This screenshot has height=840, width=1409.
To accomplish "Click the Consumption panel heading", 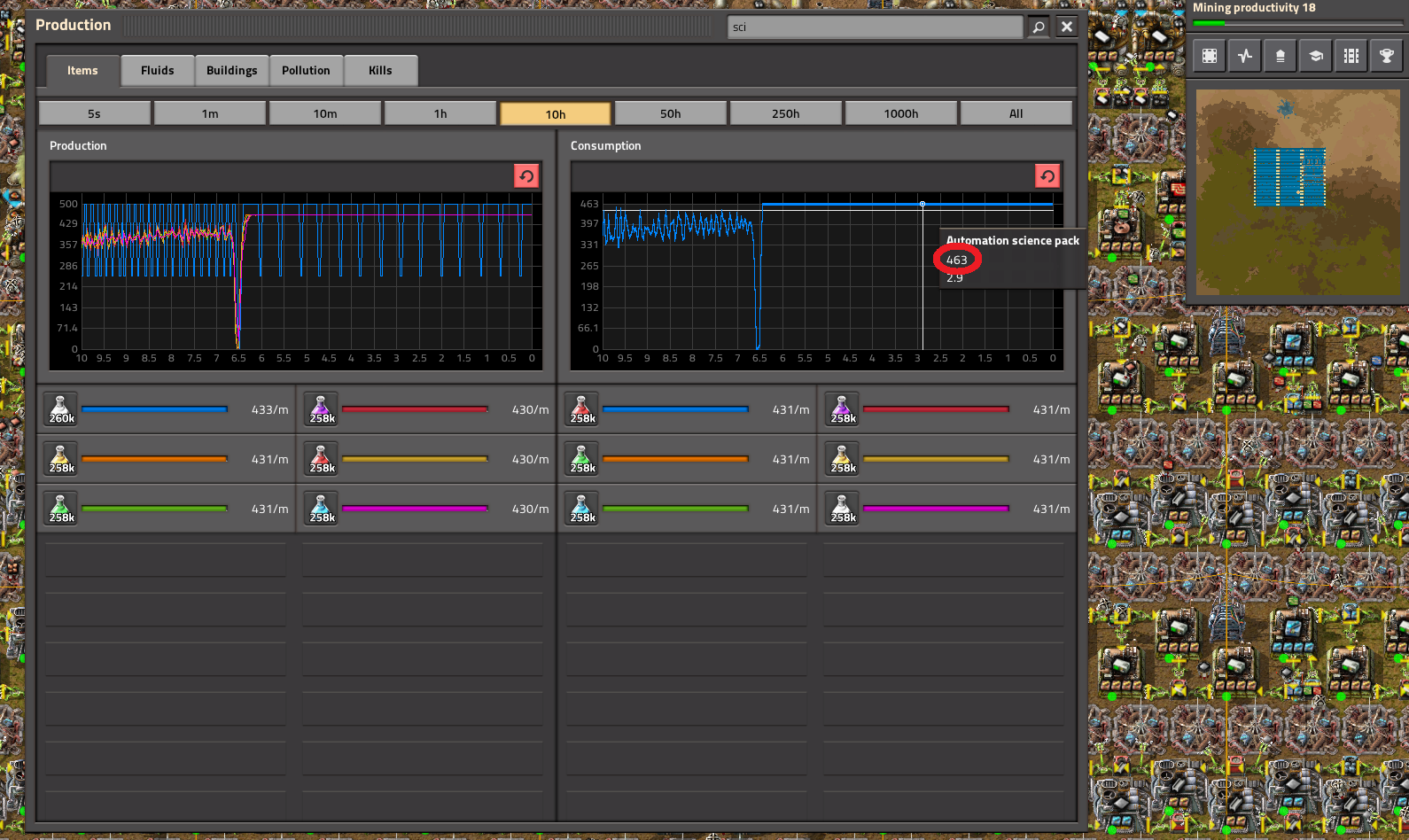I will point(605,145).
